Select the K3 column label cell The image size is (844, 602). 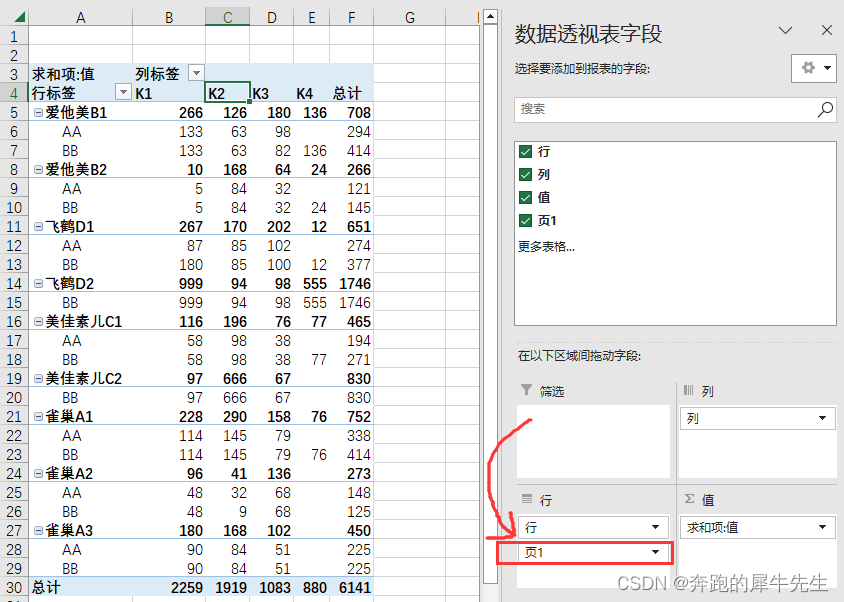(272, 93)
